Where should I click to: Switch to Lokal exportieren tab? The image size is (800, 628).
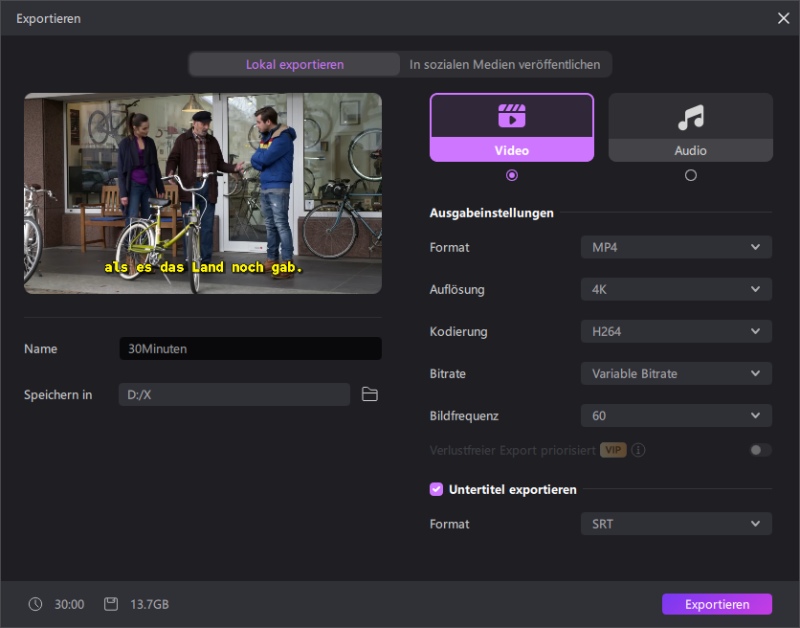click(295, 64)
